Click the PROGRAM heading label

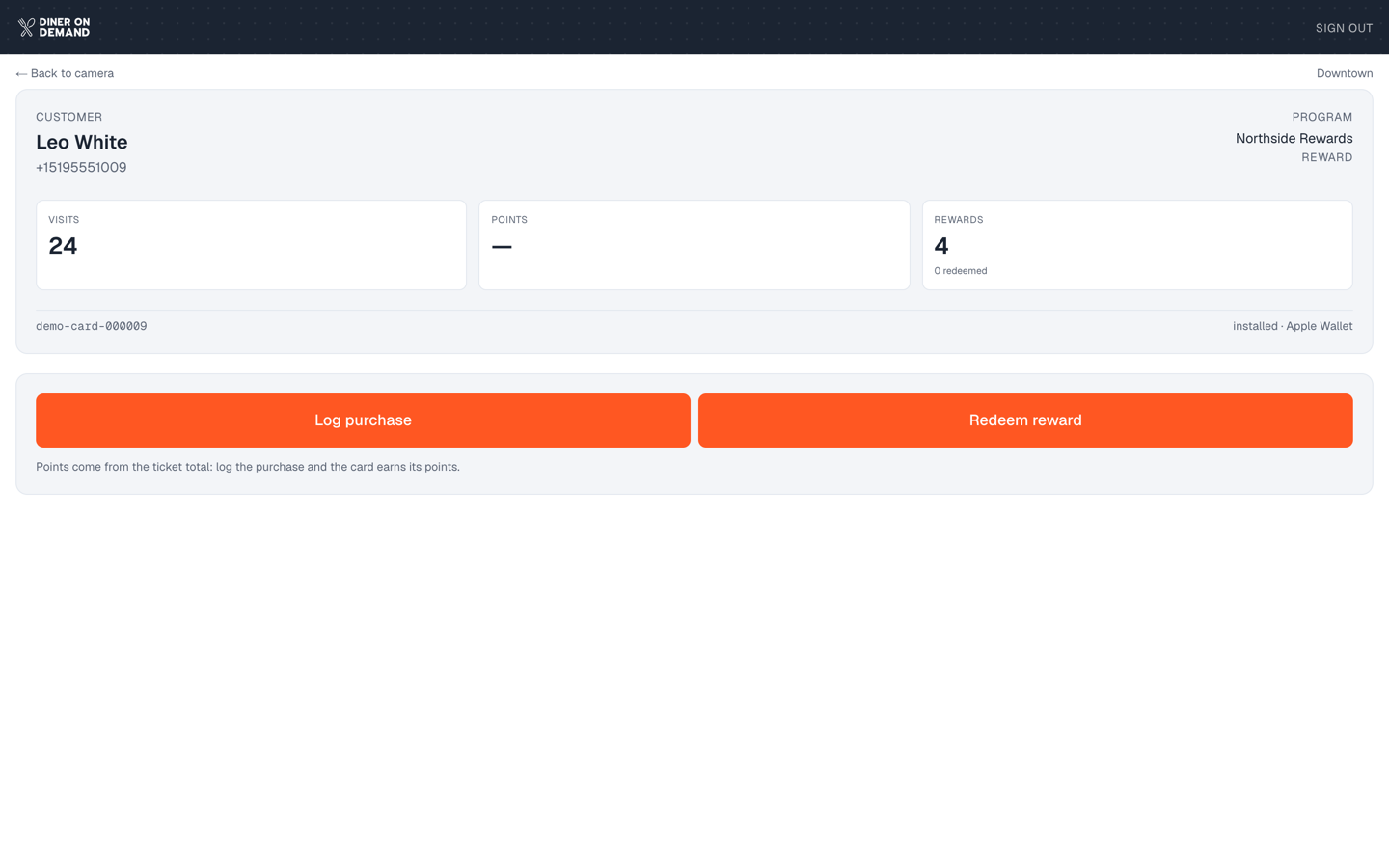tap(1321, 117)
